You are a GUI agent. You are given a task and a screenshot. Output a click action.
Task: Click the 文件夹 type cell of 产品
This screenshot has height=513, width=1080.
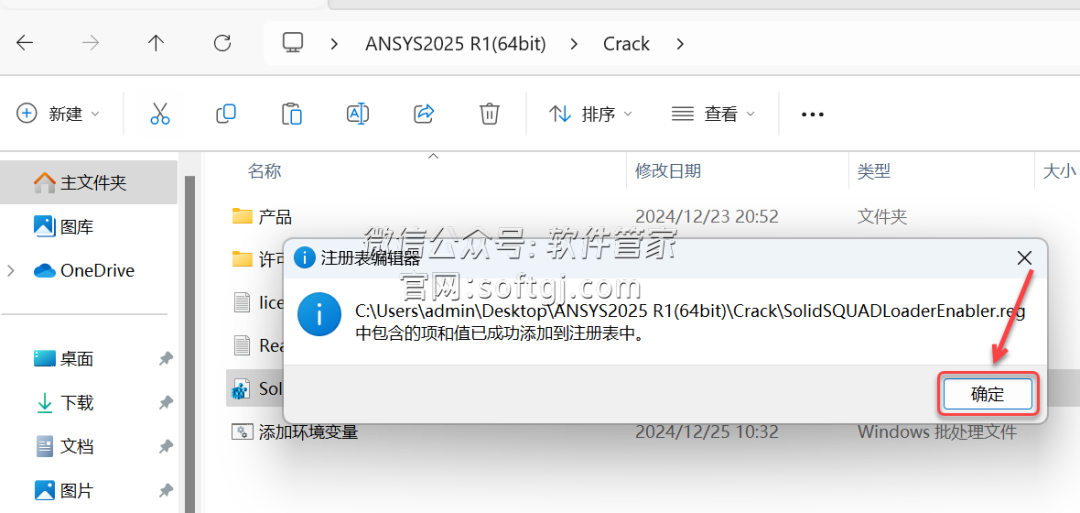(x=882, y=217)
